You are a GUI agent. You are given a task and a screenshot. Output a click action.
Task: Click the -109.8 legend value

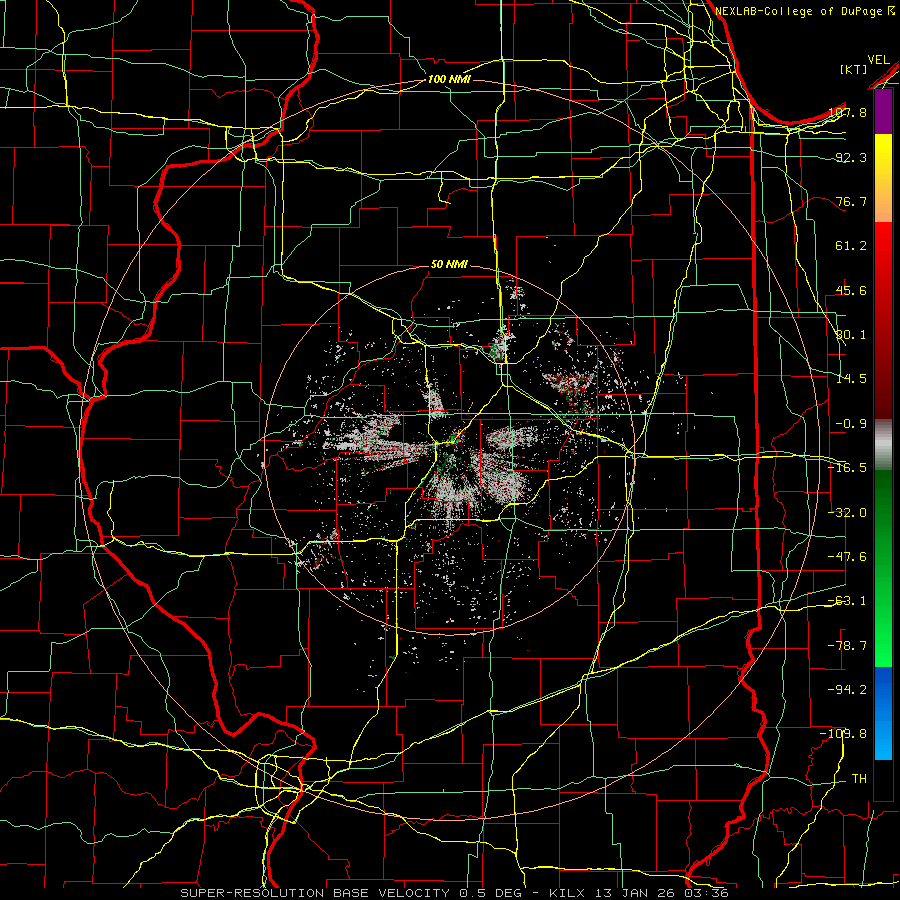point(844,734)
